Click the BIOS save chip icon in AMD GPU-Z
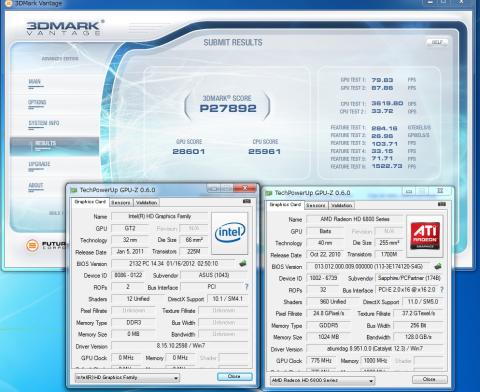This screenshot has width=480, height=392. 438,266
